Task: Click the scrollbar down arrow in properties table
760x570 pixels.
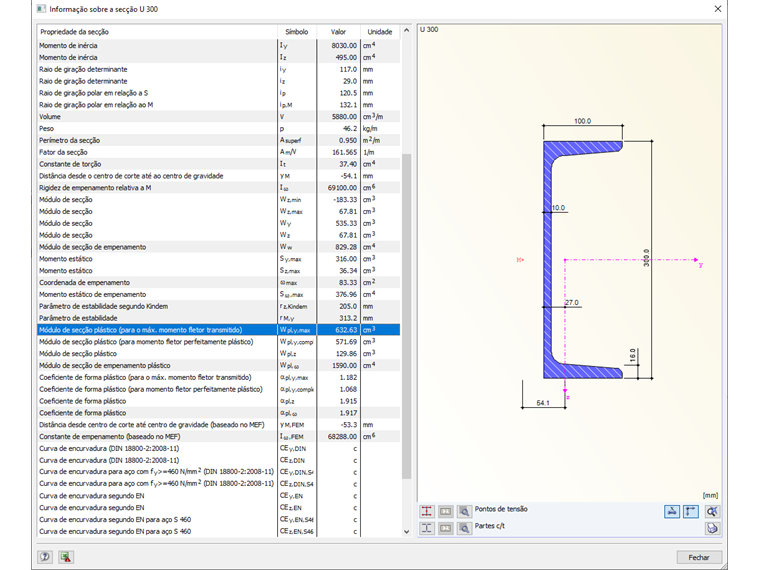Action: [x=406, y=532]
